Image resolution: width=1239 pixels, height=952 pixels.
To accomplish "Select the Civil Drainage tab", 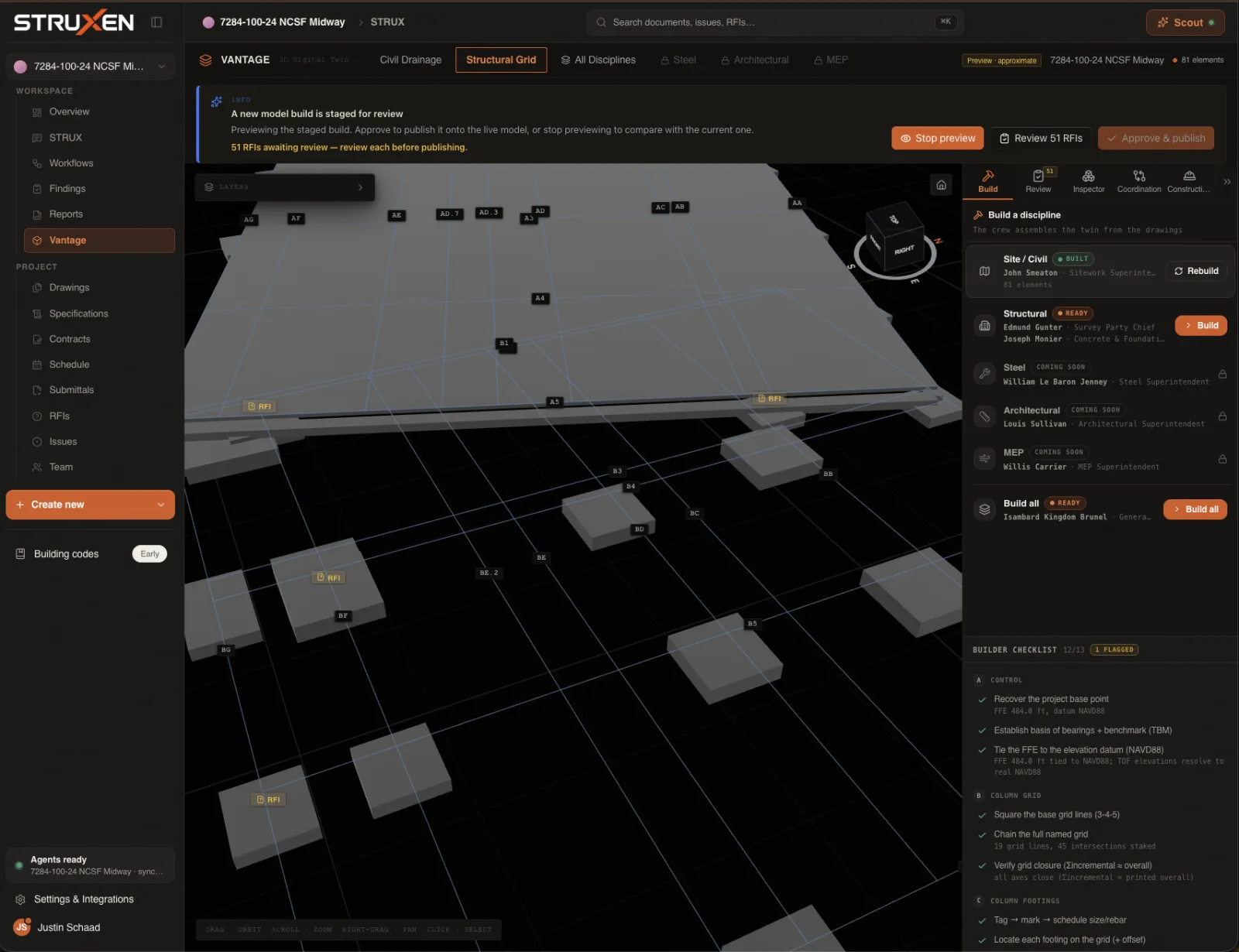I will click(x=410, y=60).
